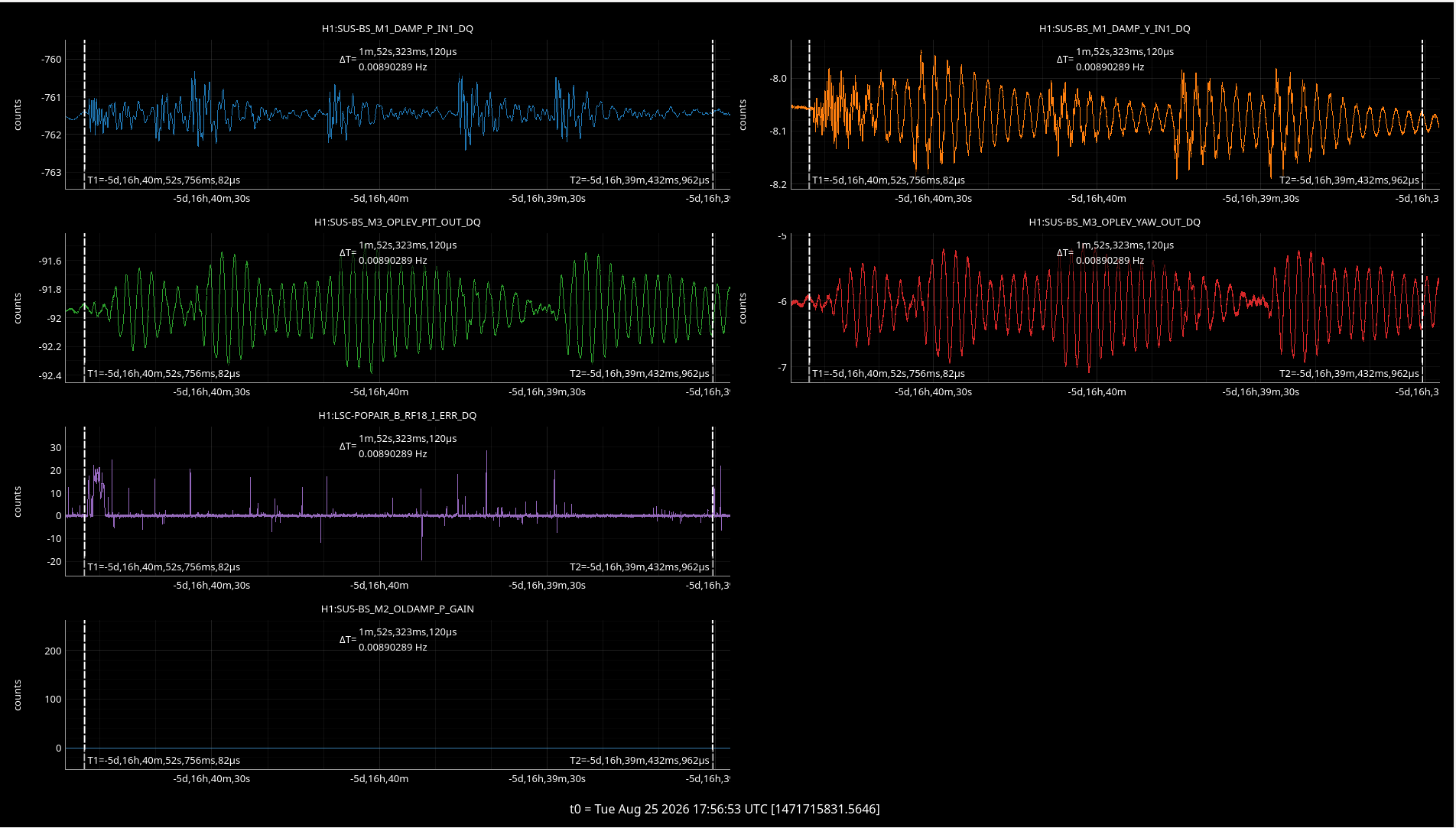Viewport: 1456px width, 828px height.
Task: Pick the T2 cursor in the OPLEV_YAW_OUT_DQ plot
Action: pos(1422,308)
